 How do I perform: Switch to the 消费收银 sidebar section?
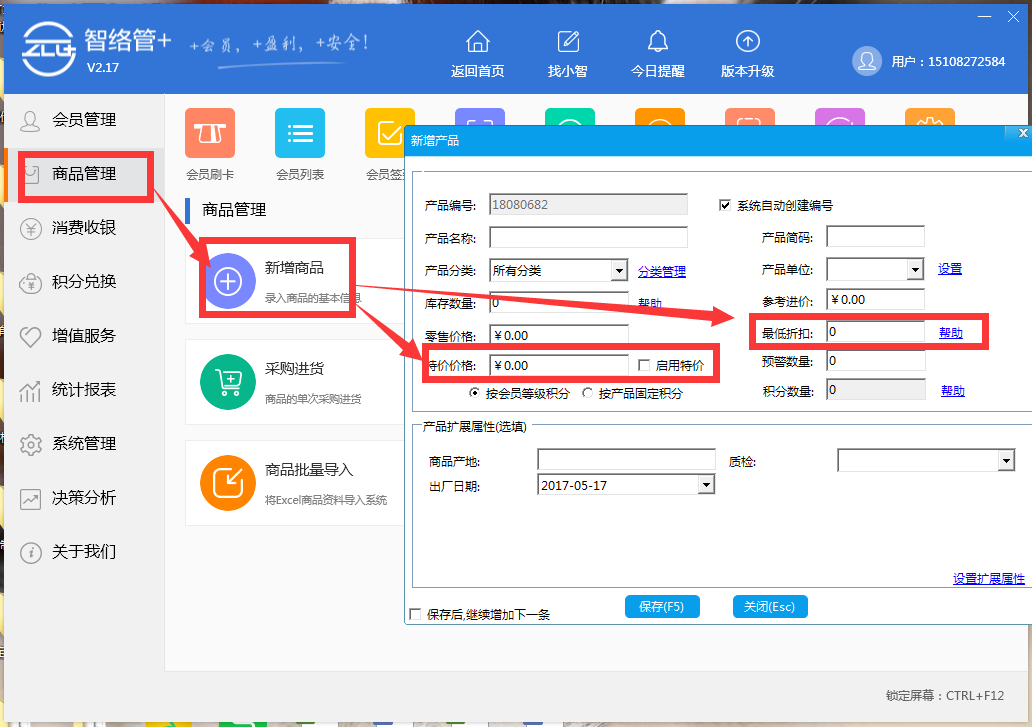click(x=85, y=227)
